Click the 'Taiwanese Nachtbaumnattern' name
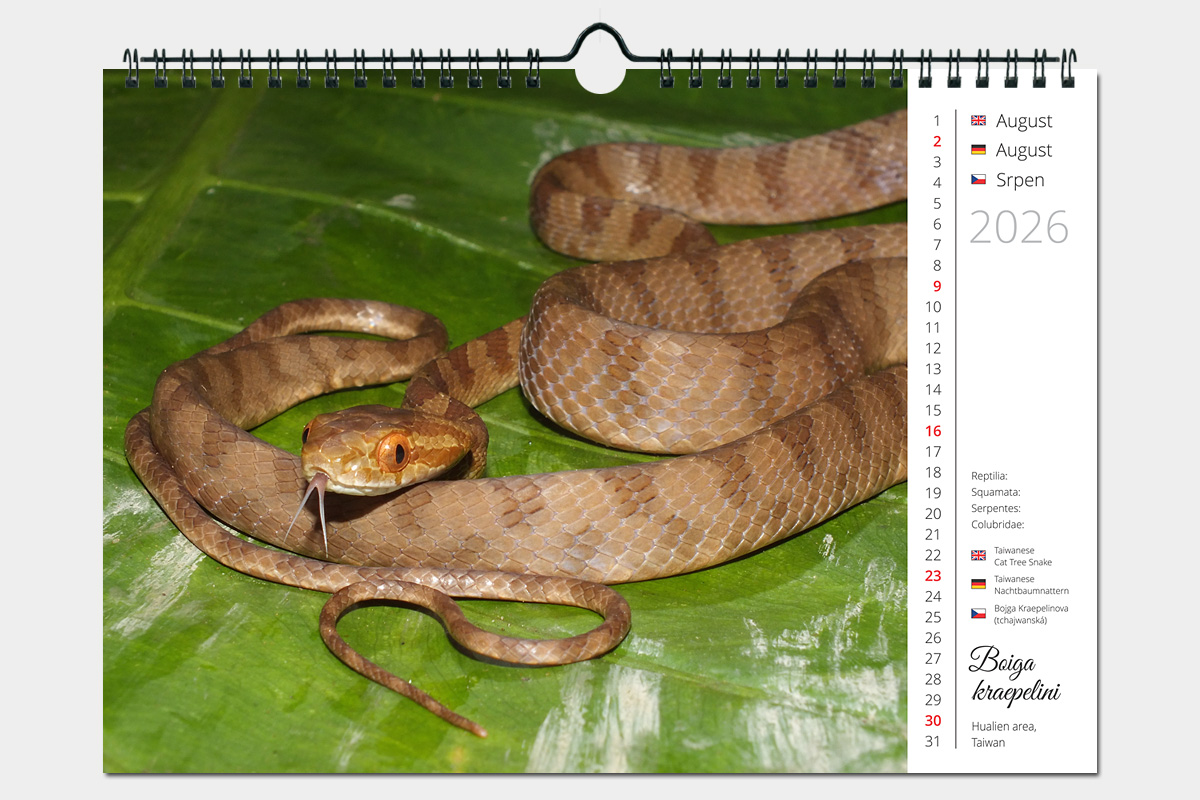This screenshot has height=800, width=1200. (1031, 585)
